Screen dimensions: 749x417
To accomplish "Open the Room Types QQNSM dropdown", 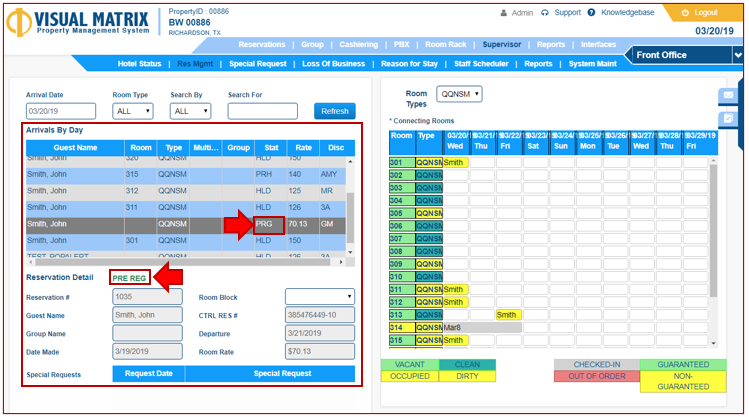I will click(x=459, y=94).
